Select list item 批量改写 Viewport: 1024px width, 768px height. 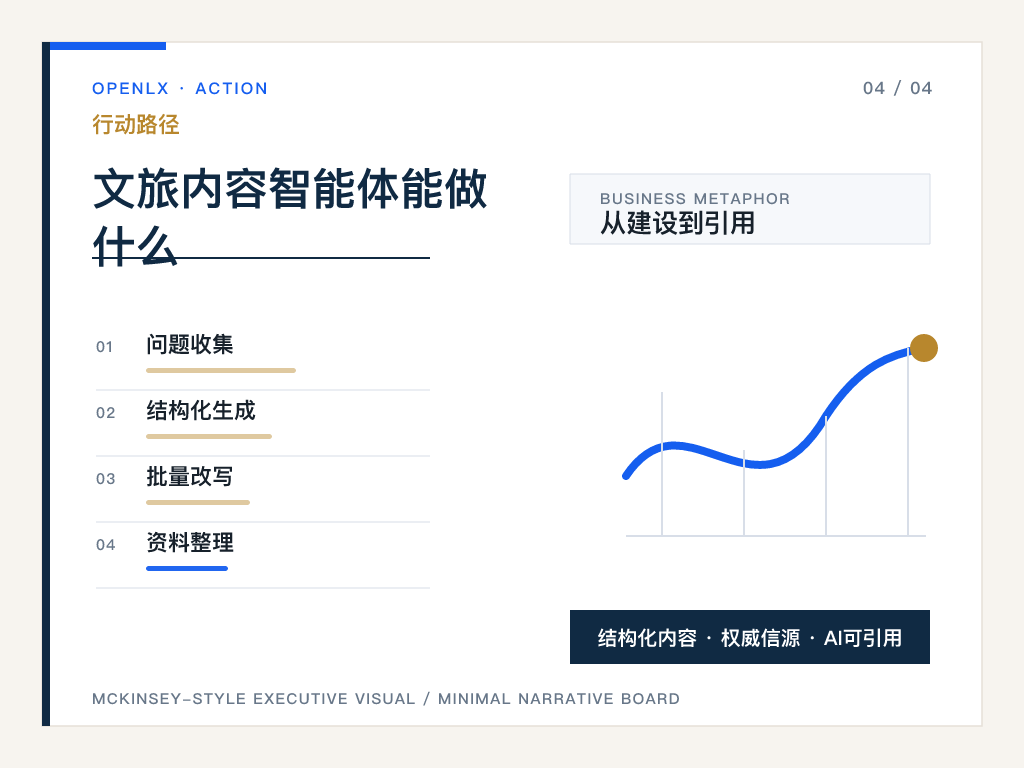189,477
